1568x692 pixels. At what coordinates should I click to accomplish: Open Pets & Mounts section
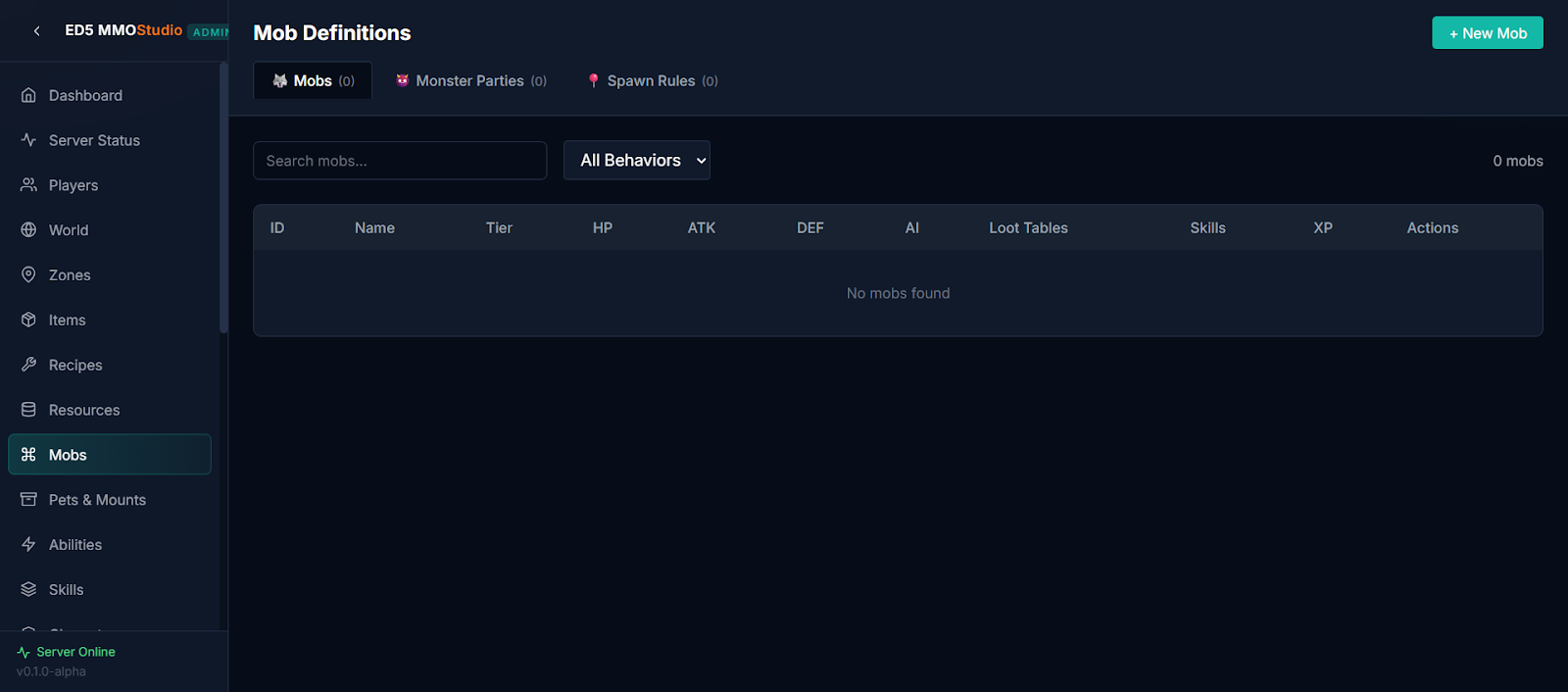110,500
